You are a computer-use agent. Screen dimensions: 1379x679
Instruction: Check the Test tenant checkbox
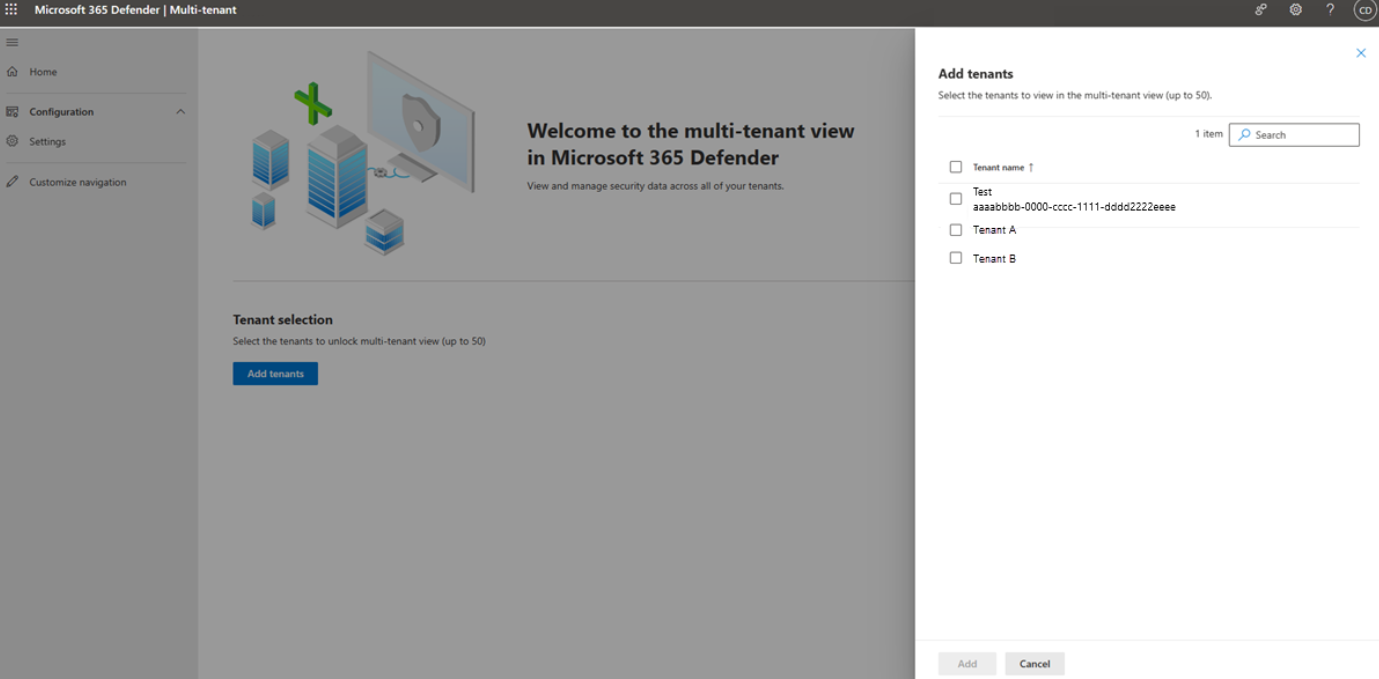[x=955, y=198]
